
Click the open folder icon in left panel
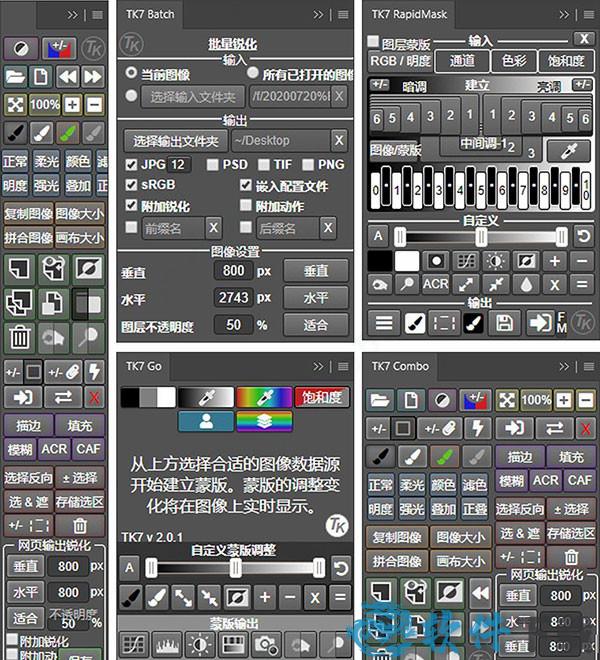(16, 77)
